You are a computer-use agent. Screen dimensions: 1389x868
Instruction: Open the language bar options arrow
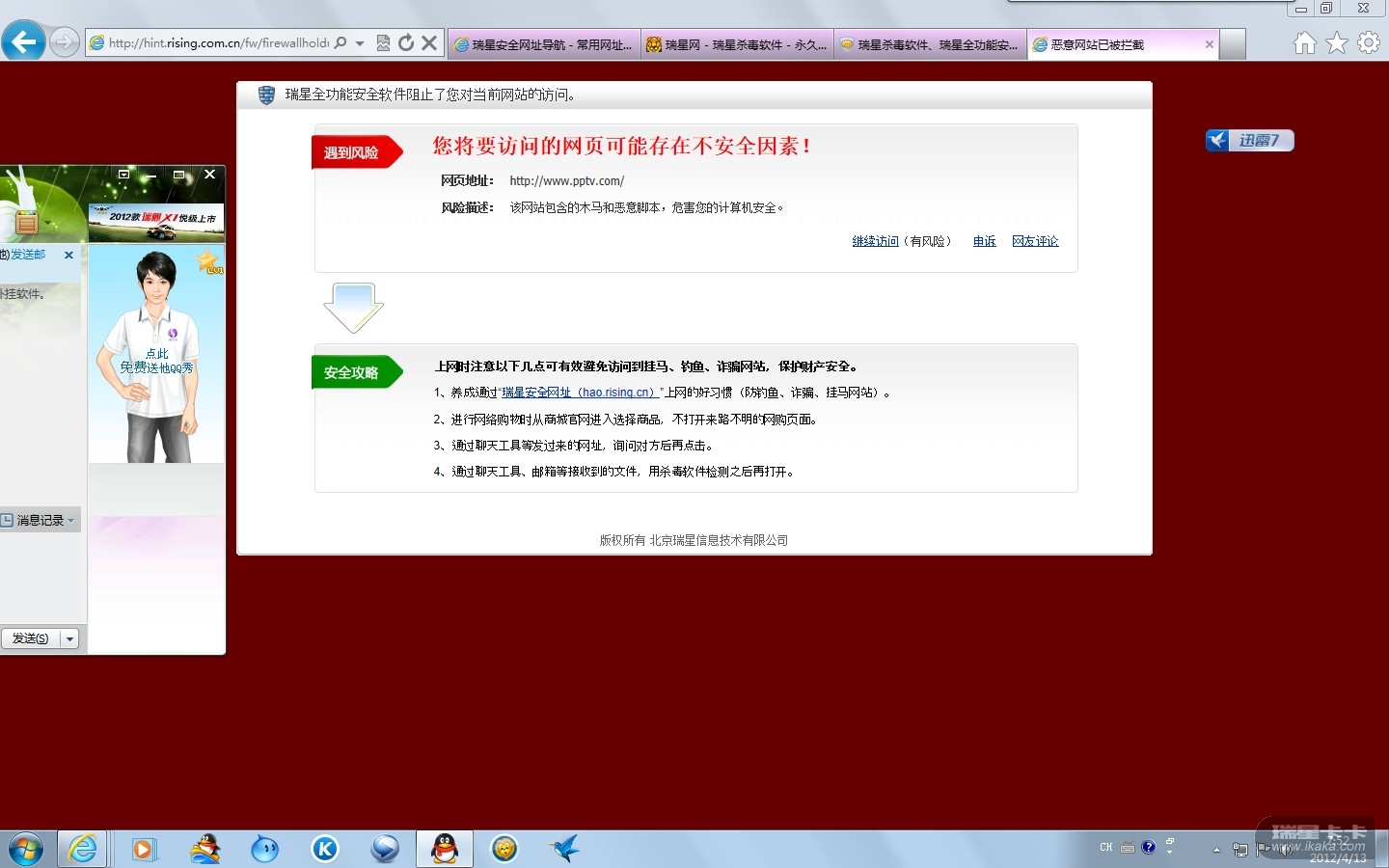pyautogui.click(x=1170, y=853)
